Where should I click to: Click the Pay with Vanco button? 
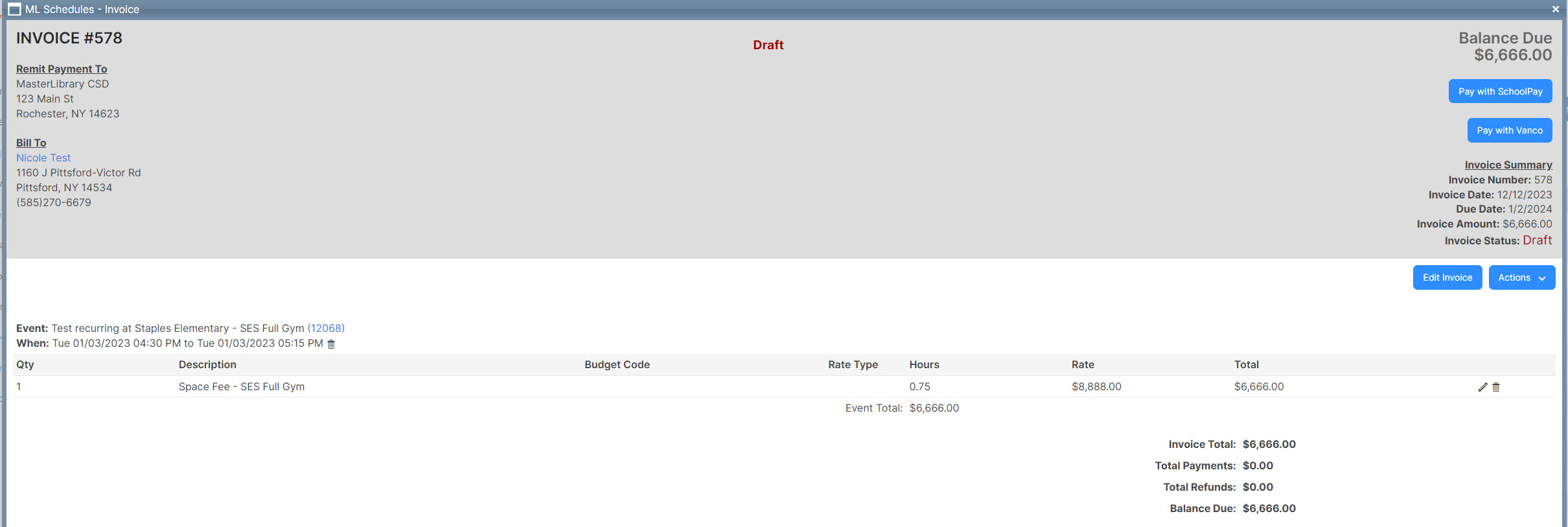pos(1509,130)
